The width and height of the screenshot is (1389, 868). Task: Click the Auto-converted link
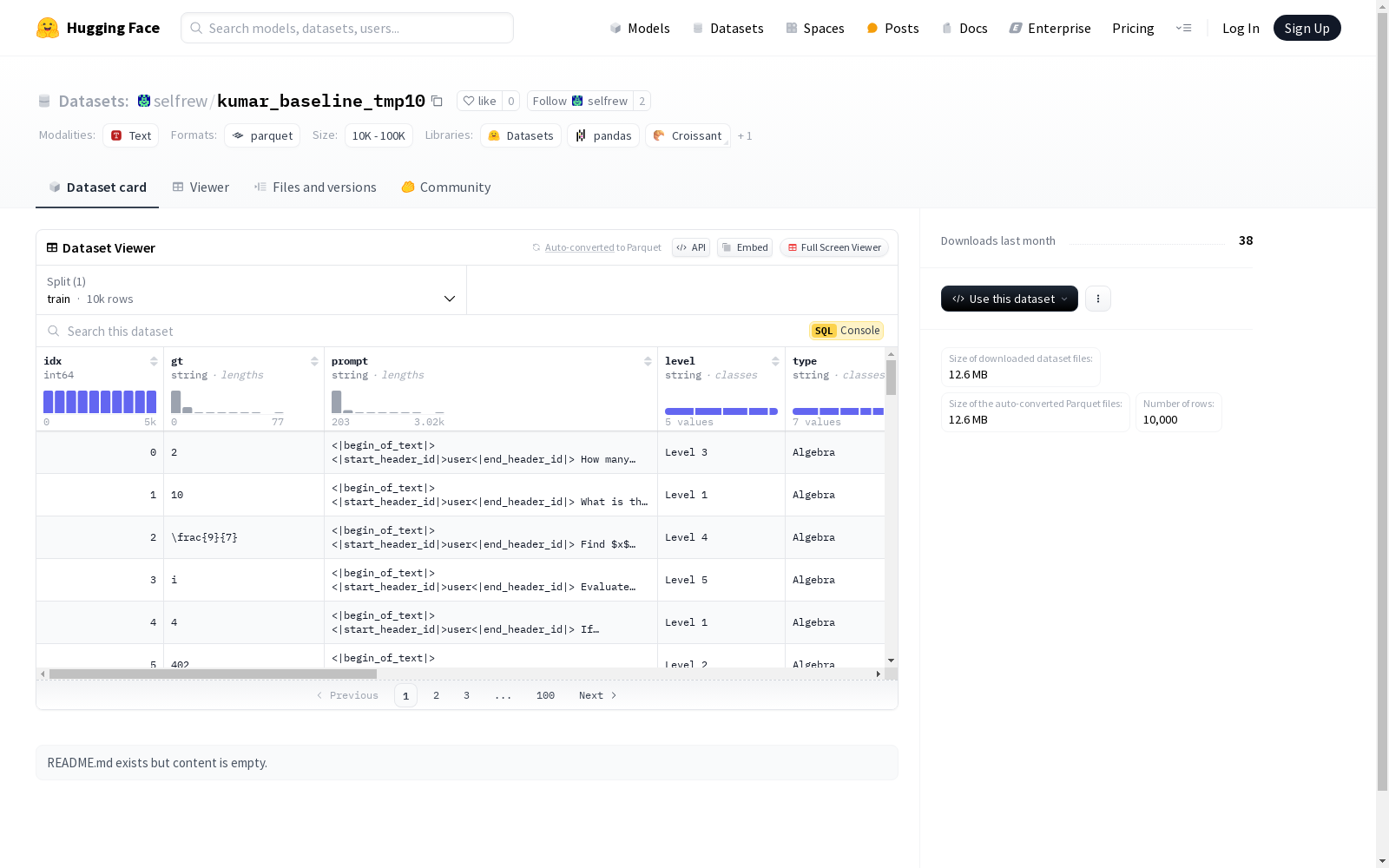pyautogui.click(x=579, y=247)
